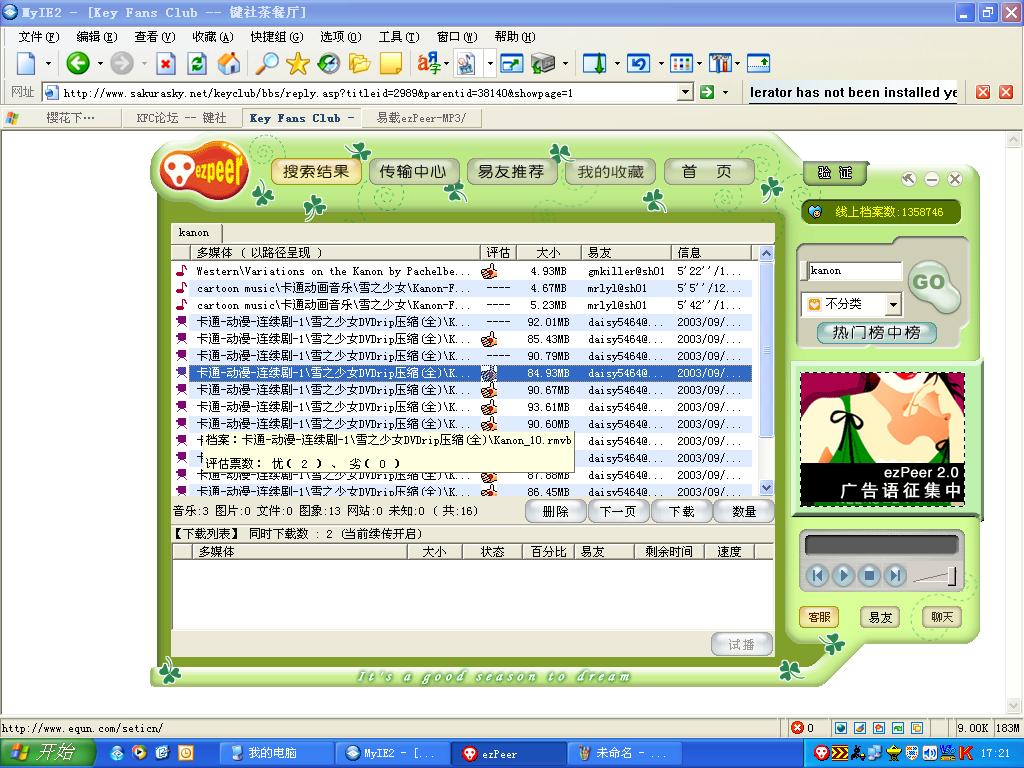
Task: Click the ezPeer 2.0 advertisement image
Action: (x=882, y=439)
